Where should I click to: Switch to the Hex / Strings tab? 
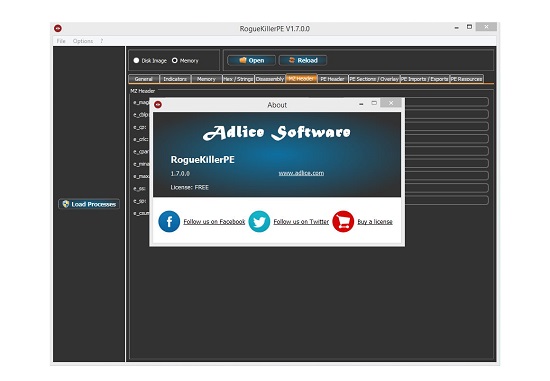click(238, 79)
